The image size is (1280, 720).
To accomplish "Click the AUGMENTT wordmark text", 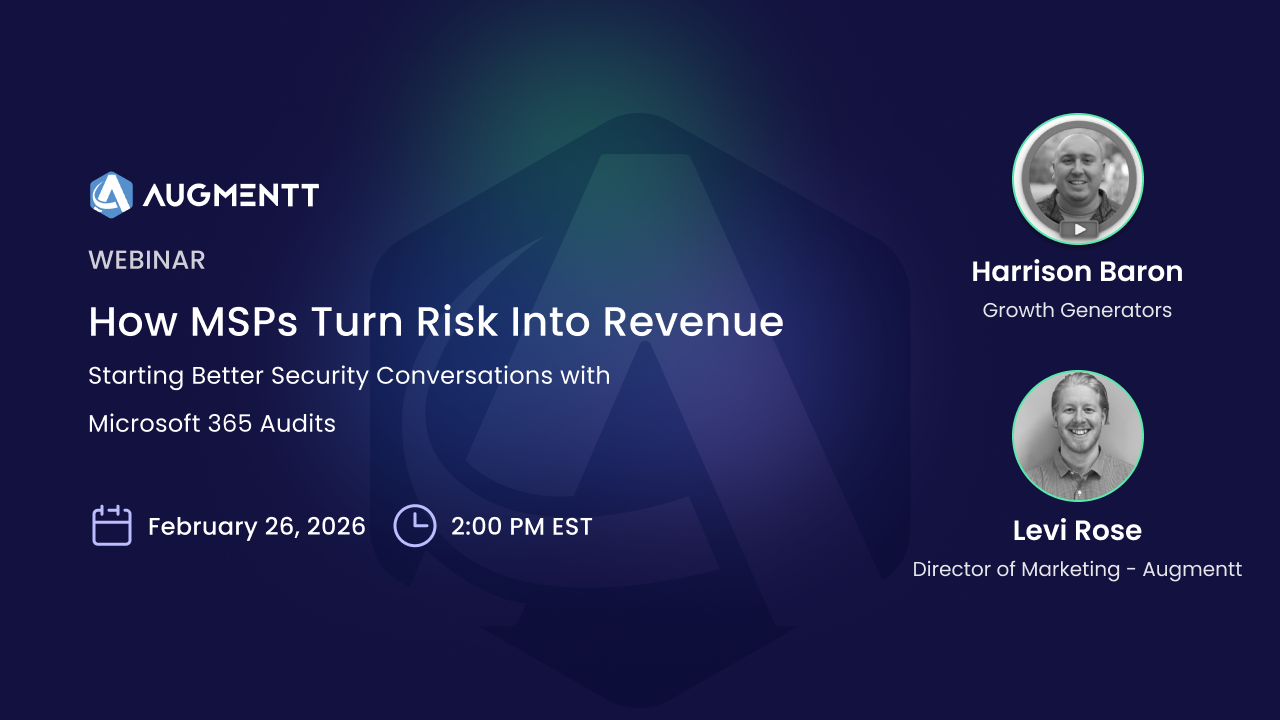I will point(230,195).
